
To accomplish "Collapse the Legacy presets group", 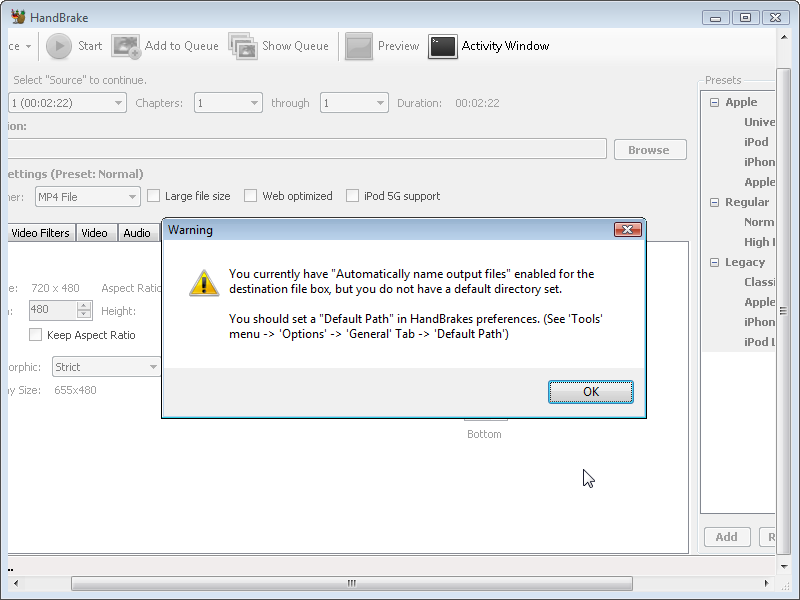I will (714, 262).
